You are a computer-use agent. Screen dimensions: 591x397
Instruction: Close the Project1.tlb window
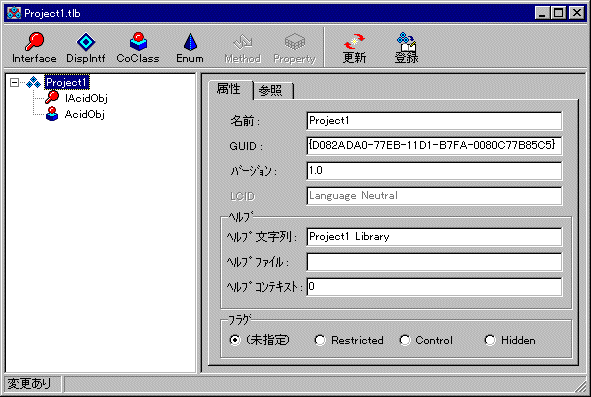coord(577,13)
